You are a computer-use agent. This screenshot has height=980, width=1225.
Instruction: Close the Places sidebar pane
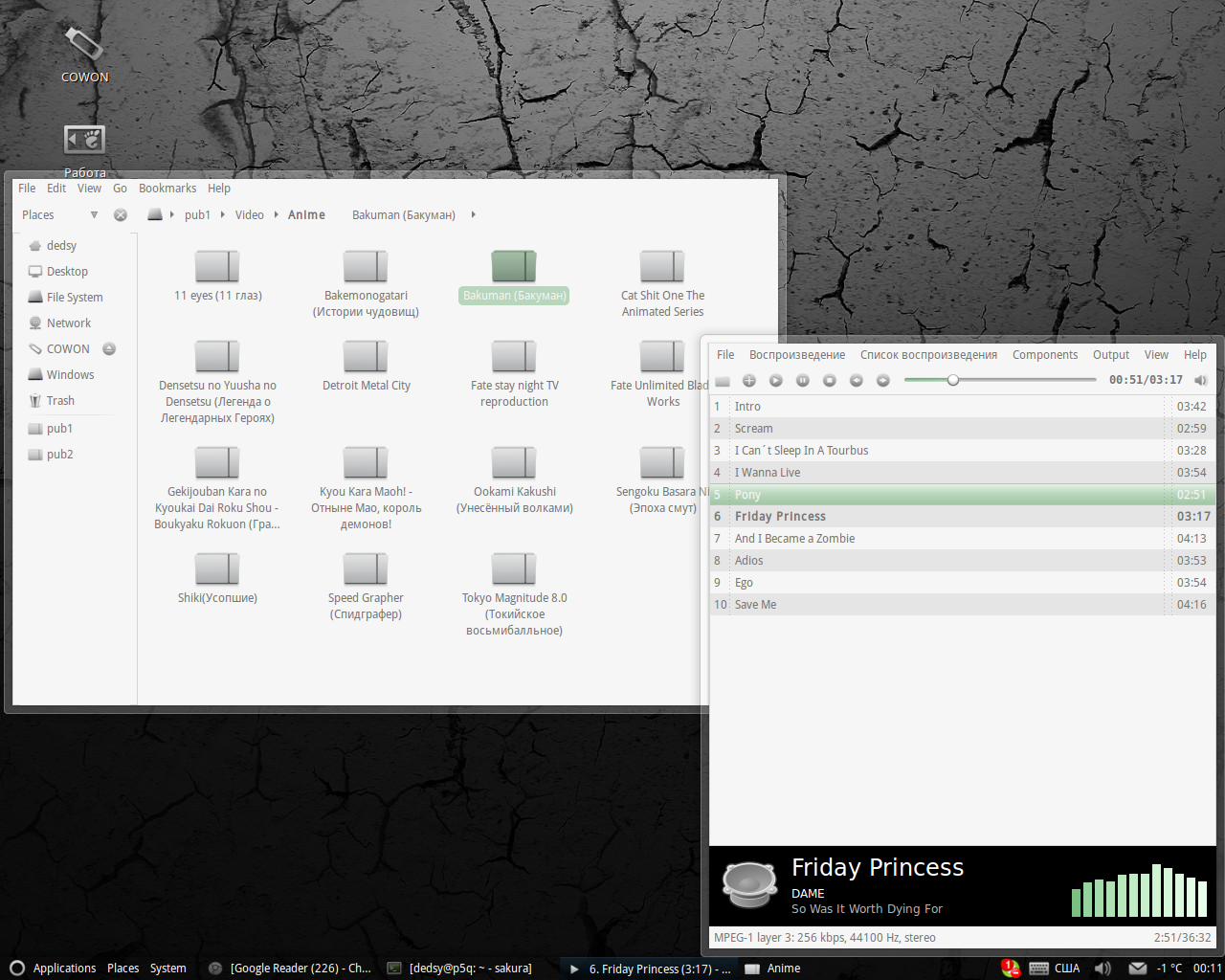[121, 215]
